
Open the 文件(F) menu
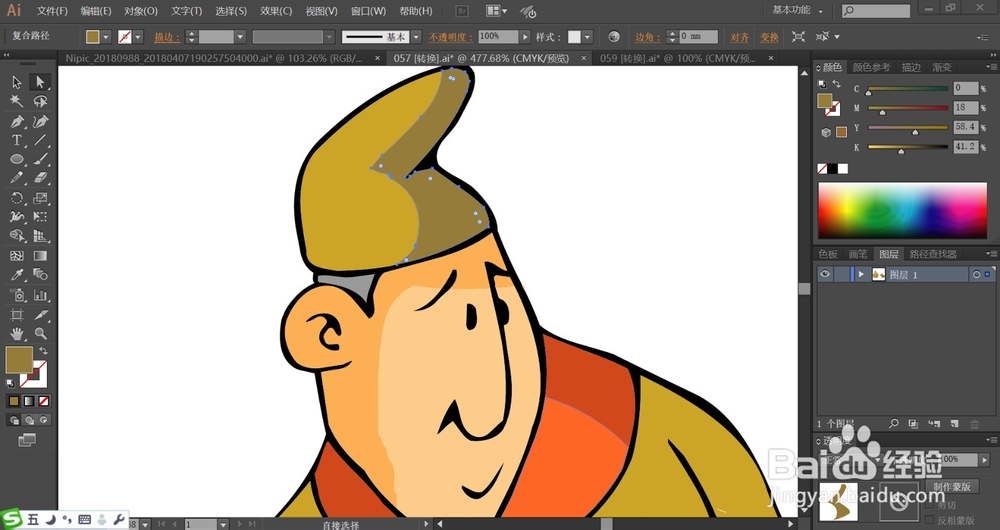(x=52, y=11)
